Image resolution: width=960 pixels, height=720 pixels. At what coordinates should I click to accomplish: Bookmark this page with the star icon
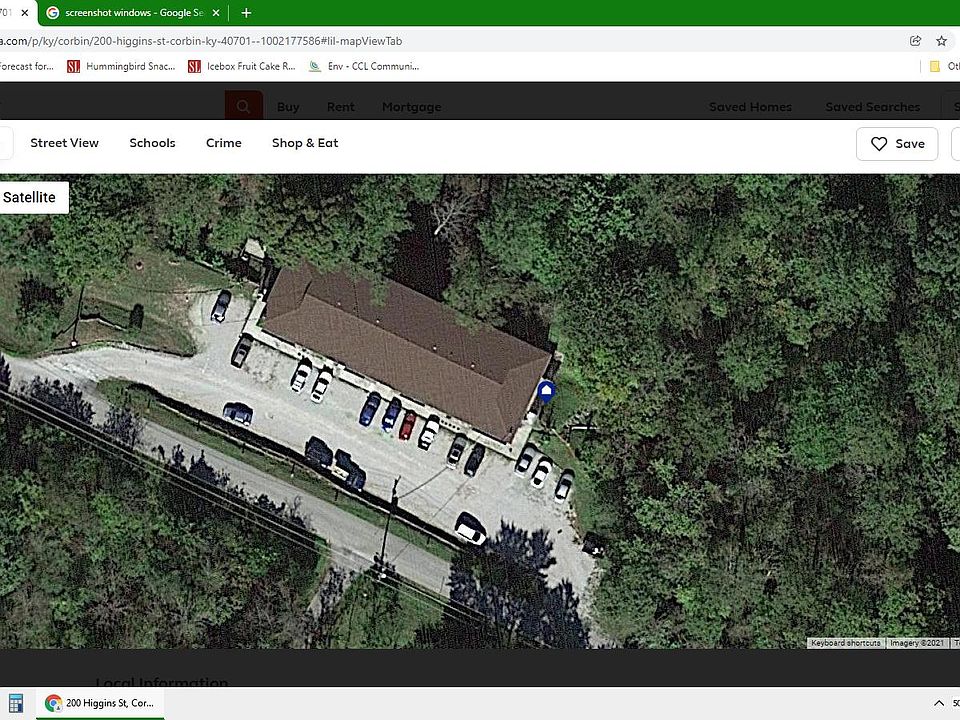942,41
